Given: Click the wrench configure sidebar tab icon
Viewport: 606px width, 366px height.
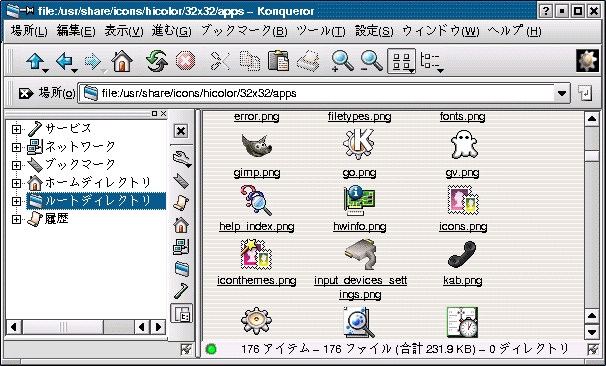Looking at the screenshot, I should [181, 158].
